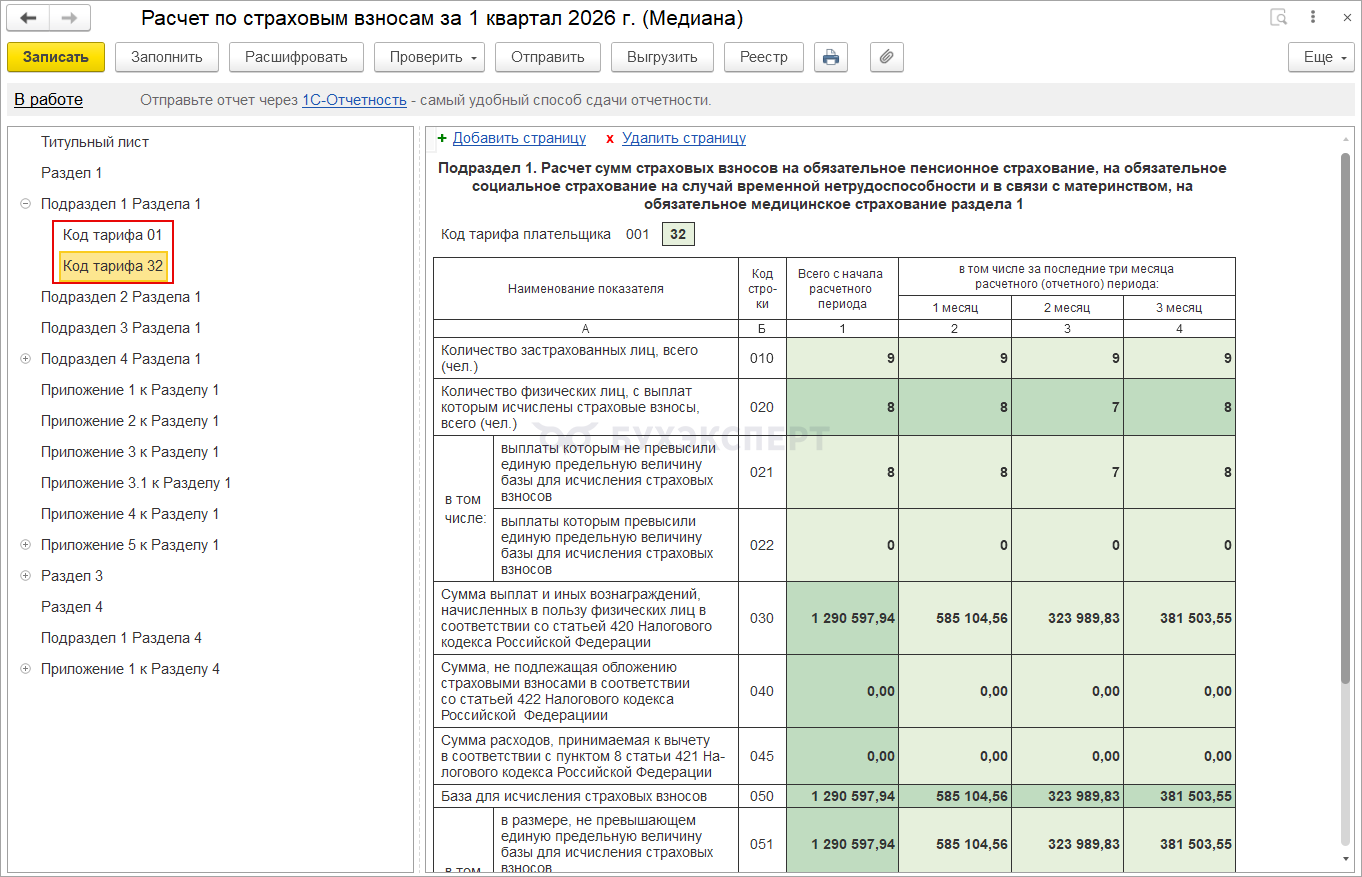This screenshot has height=877, width=1362.
Task: Open the Еще dropdown menu
Action: point(1320,57)
